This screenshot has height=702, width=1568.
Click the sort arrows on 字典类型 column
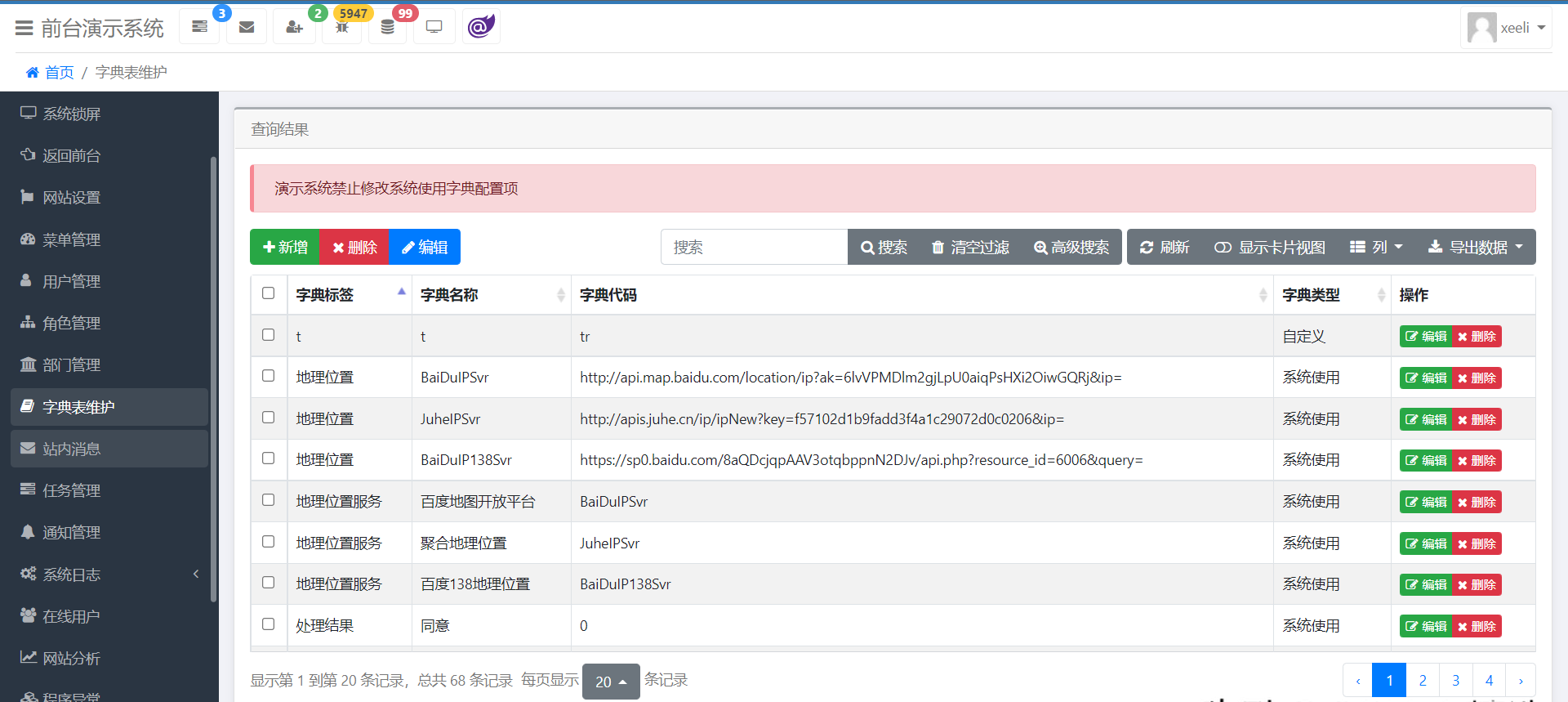pos(1381,295)
